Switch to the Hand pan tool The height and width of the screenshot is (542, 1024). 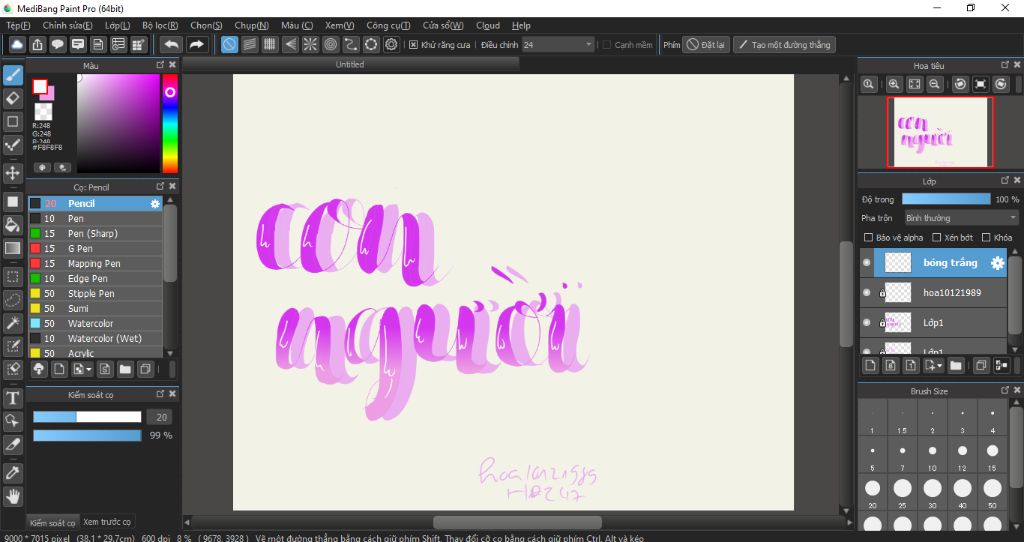12,496
